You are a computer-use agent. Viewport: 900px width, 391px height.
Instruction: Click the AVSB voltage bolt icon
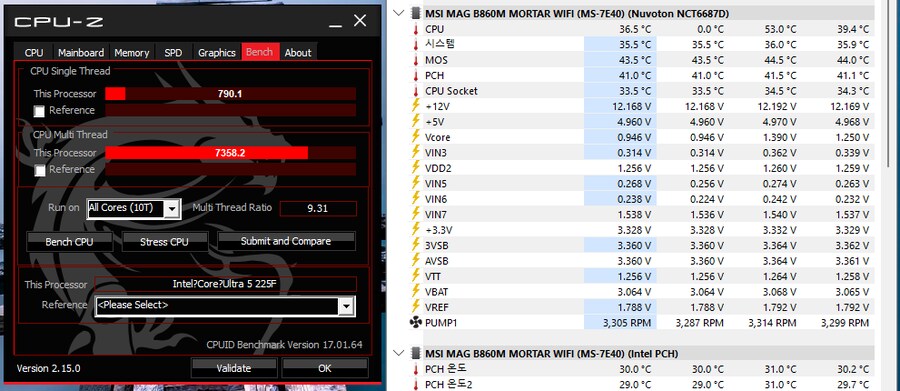416,261
